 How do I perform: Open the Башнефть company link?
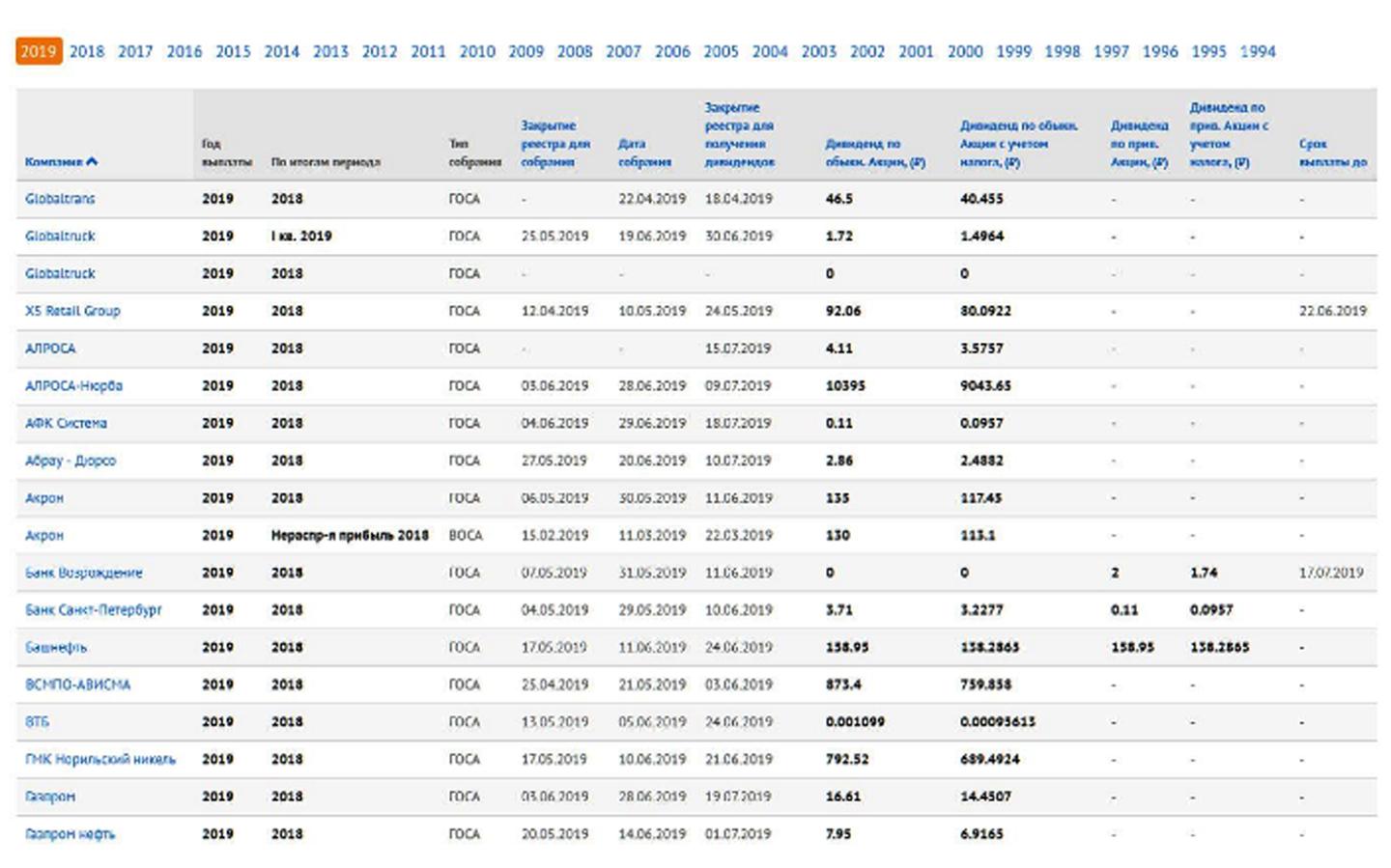56,648
